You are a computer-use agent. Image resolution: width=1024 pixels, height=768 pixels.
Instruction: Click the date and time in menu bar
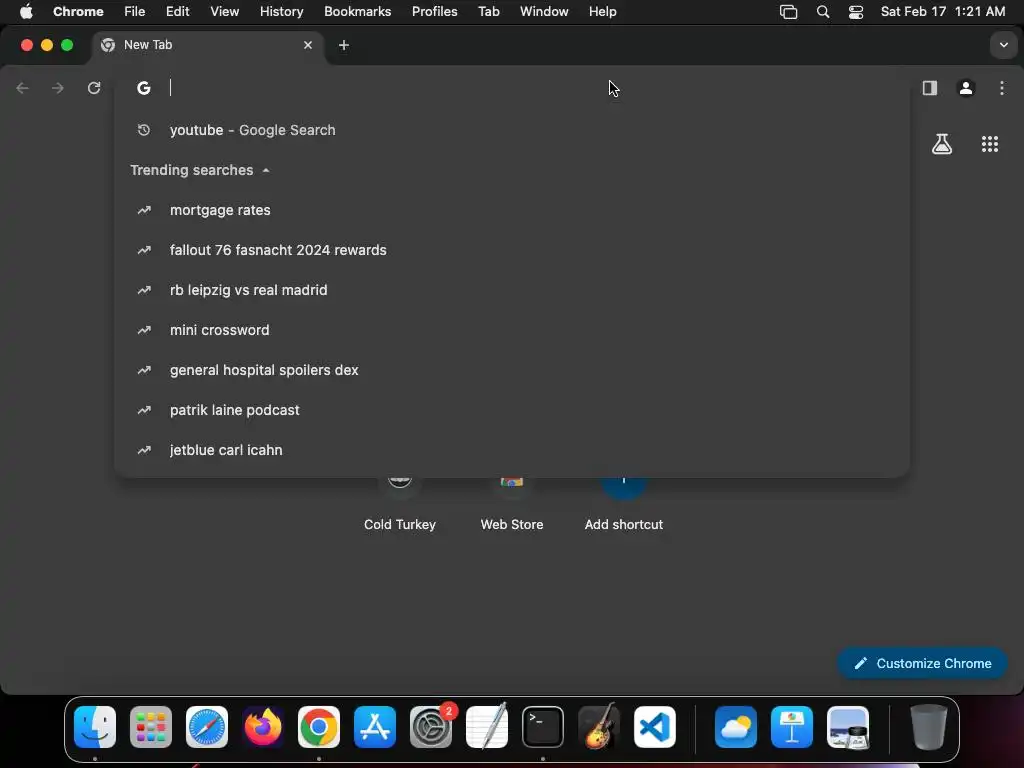[x=942, y=12]
